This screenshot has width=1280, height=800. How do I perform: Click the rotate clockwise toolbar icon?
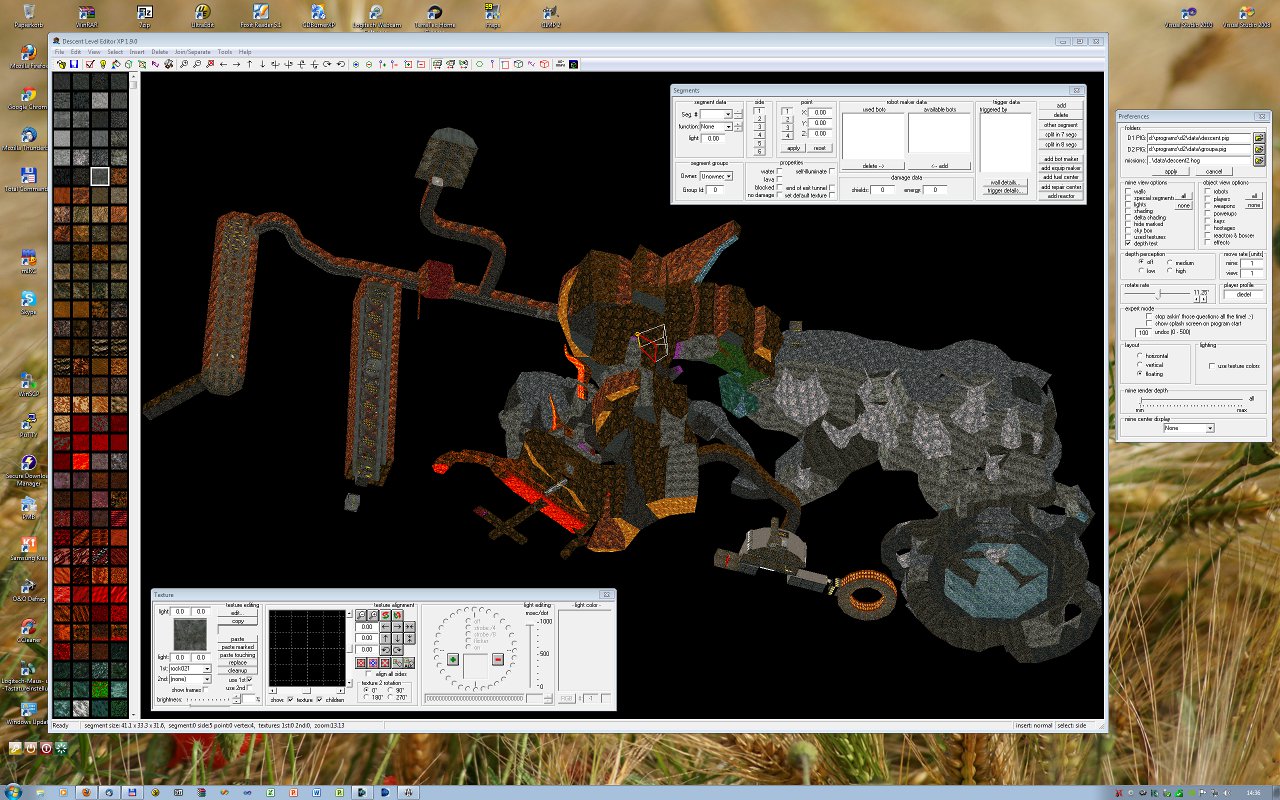coord(327,64)
